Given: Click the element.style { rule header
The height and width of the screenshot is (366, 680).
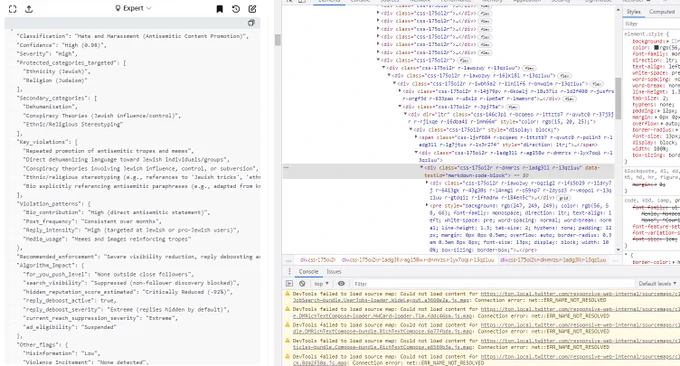Looking at the screenshot, I should click(646, 34).
